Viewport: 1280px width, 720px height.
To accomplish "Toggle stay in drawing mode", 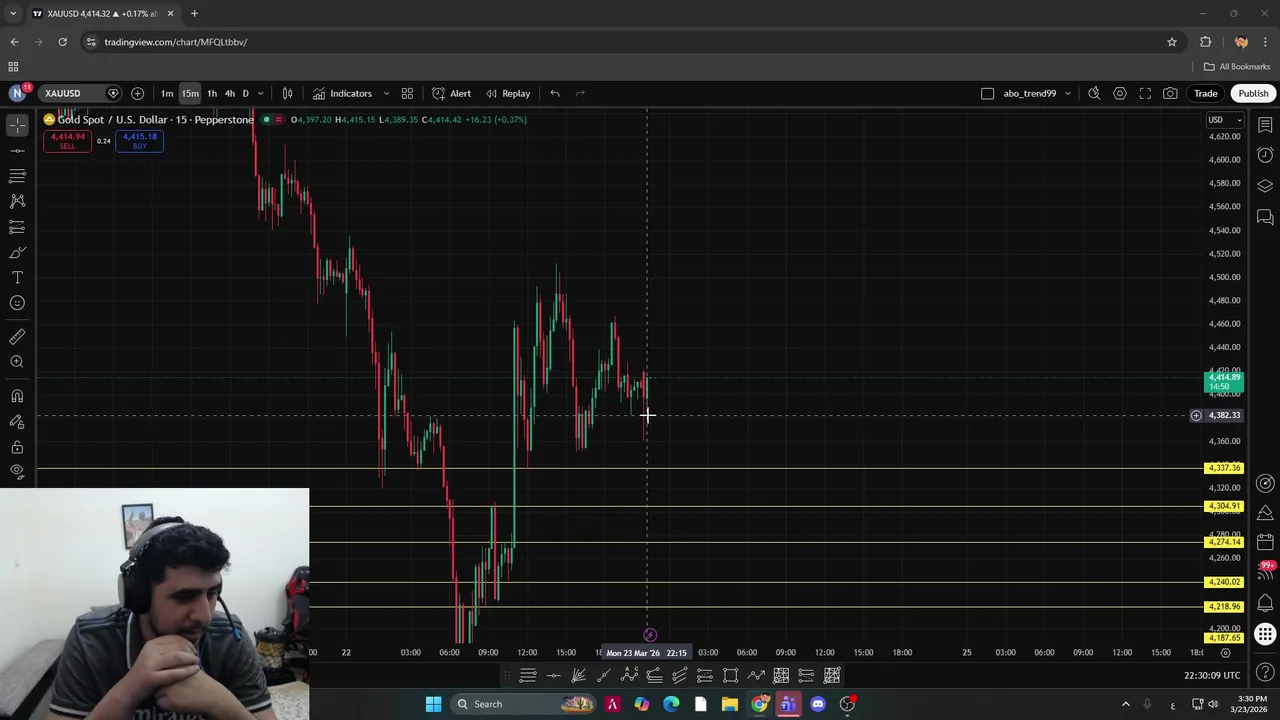I will (17, 421).
